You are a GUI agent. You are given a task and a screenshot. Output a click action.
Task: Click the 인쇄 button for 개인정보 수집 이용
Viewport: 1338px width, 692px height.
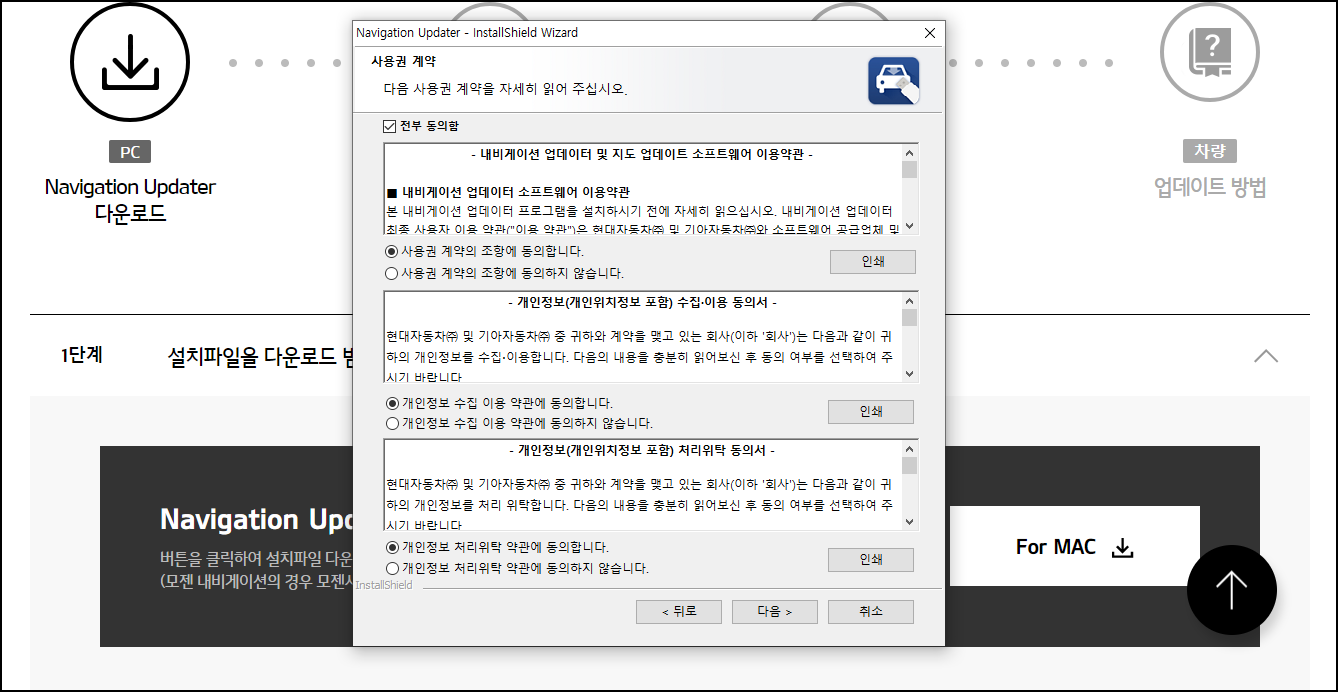[870, 412]
